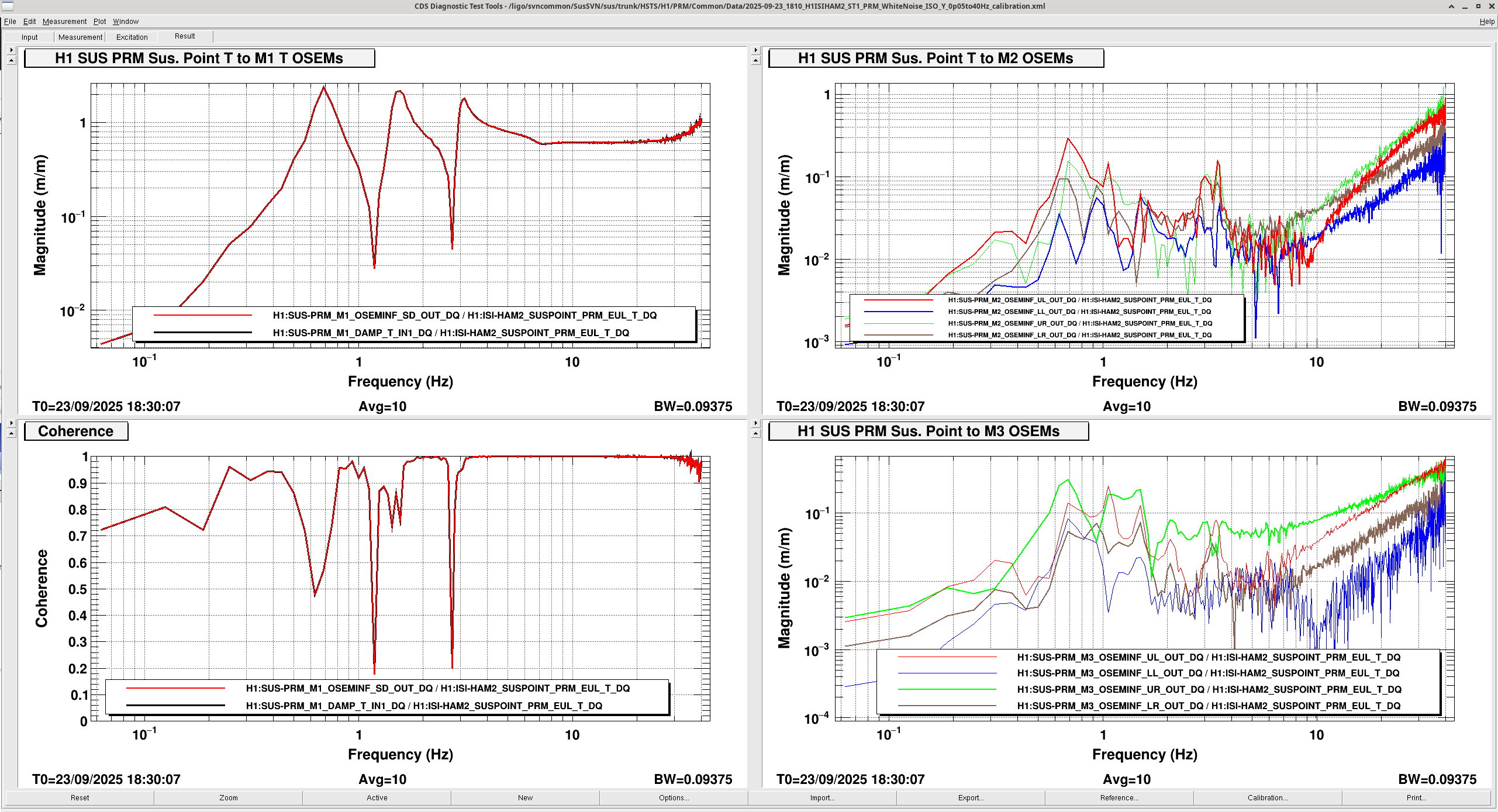Click red M2 UL legend line swatch

[898, 300]
